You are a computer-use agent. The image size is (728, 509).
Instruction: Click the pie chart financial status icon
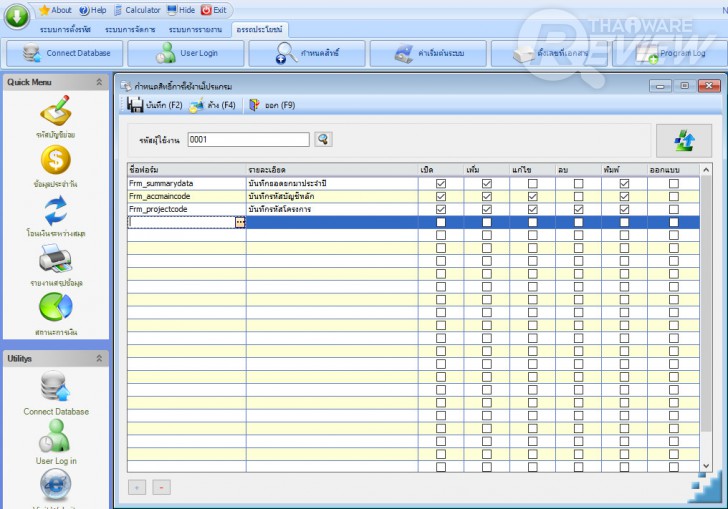tap(55, 307)
